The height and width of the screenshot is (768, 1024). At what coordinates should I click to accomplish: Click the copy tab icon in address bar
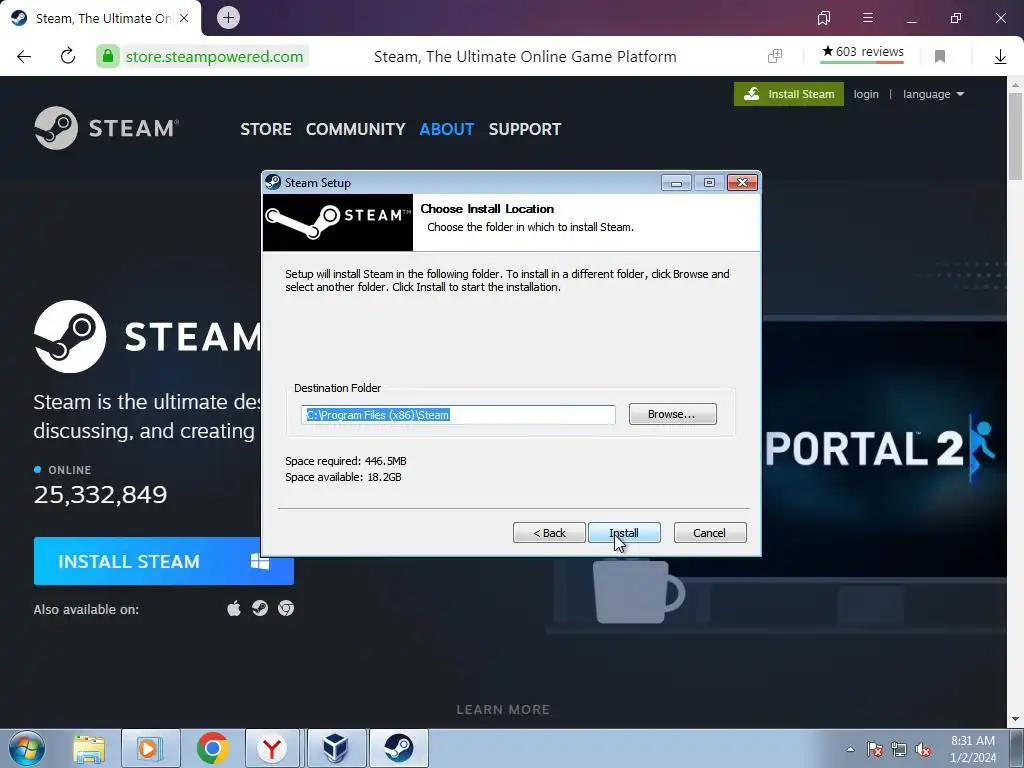coord(775,57)
